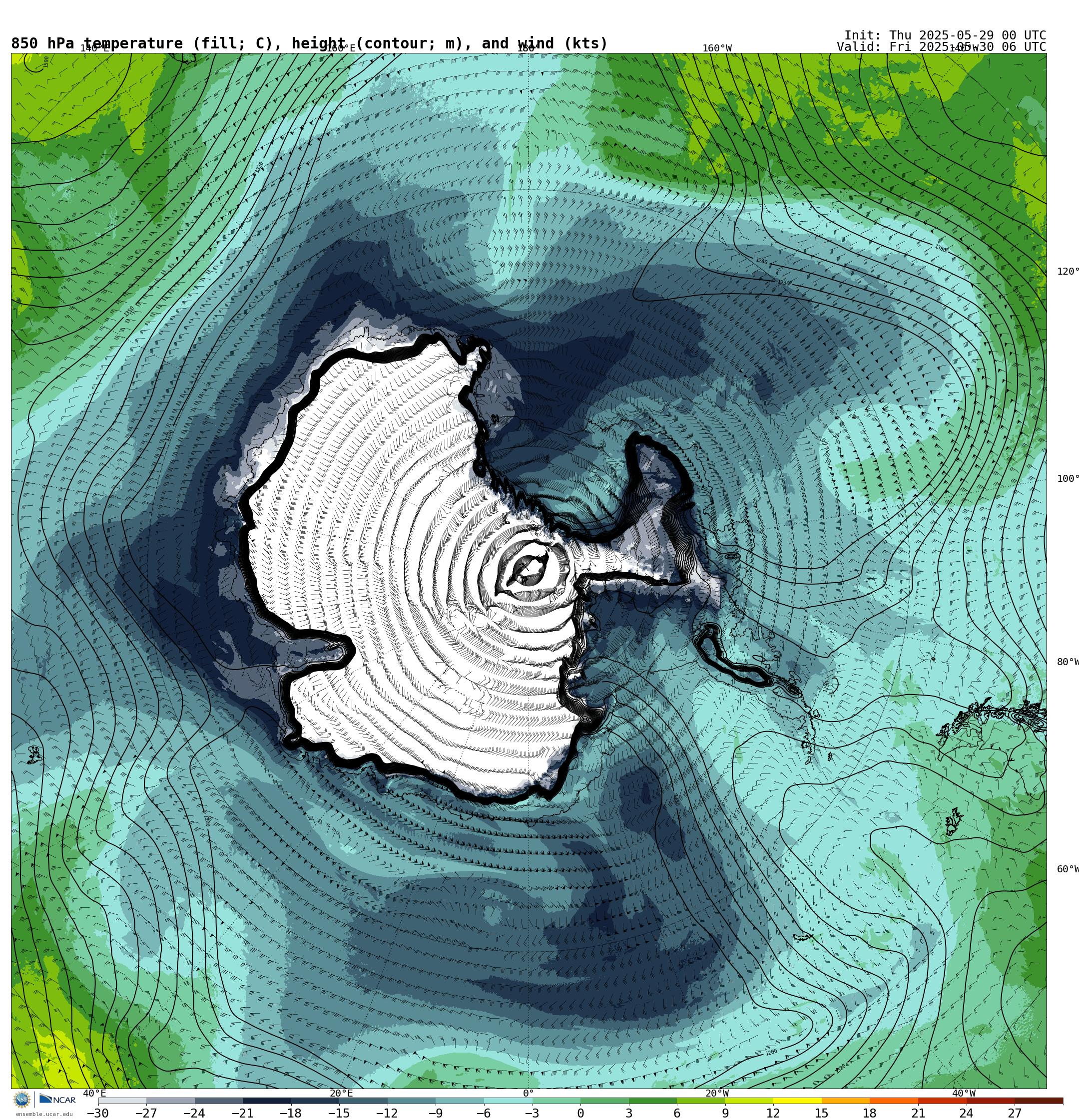The width and height of the screenshot is (1079, 1120).
Task: Click the -24 colorbar tick label
Action: (194, 1113)
